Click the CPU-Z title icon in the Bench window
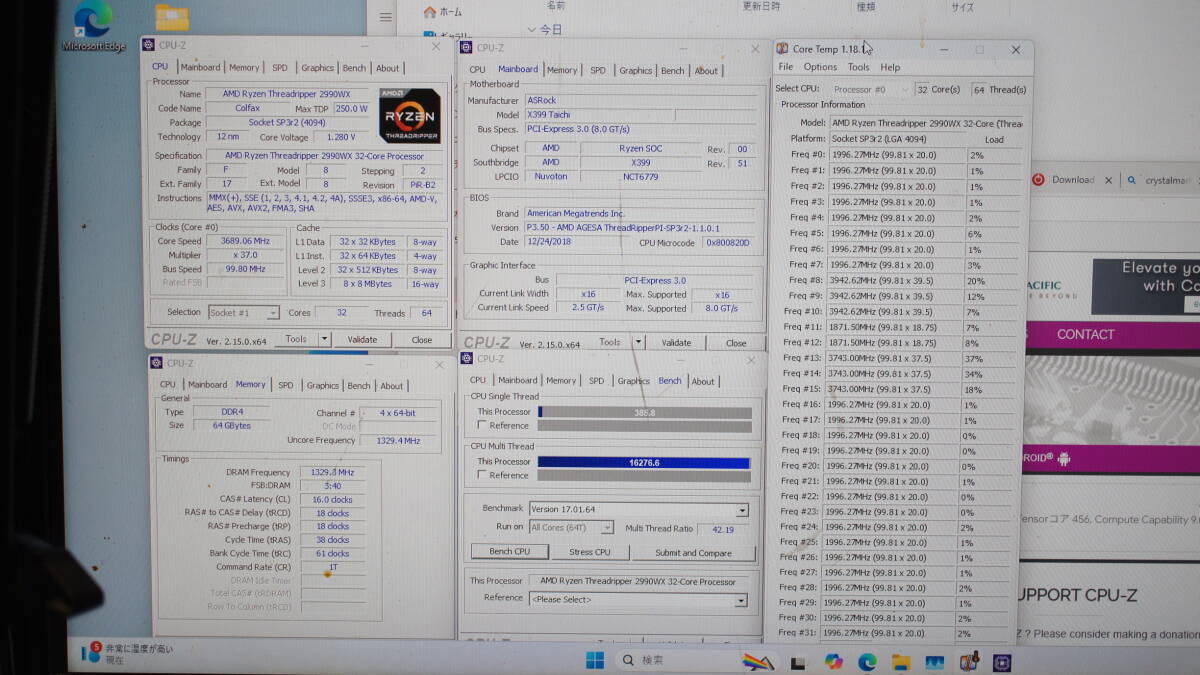This screenshot has width=1200, height=675. click(x=467, y=358)
